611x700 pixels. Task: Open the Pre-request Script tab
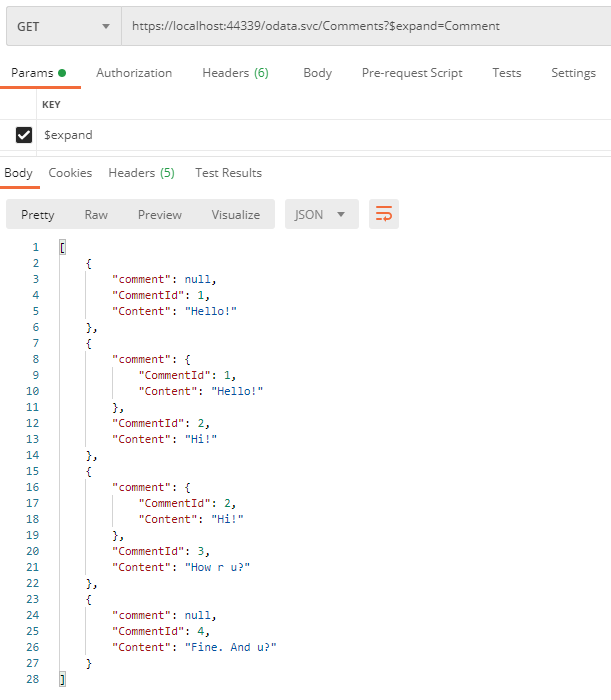pyautogui.click(x=412, y=73)
